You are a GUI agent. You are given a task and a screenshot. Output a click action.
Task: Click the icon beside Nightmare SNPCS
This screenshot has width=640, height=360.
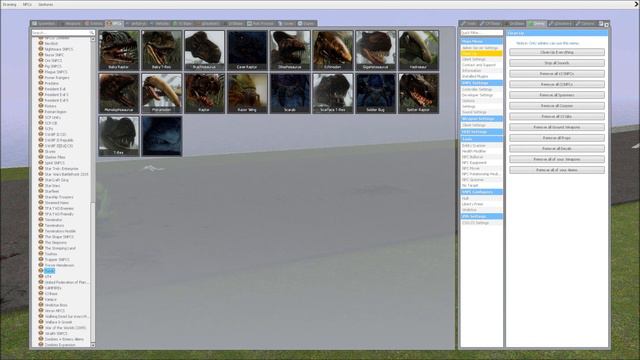click(41, 49)
